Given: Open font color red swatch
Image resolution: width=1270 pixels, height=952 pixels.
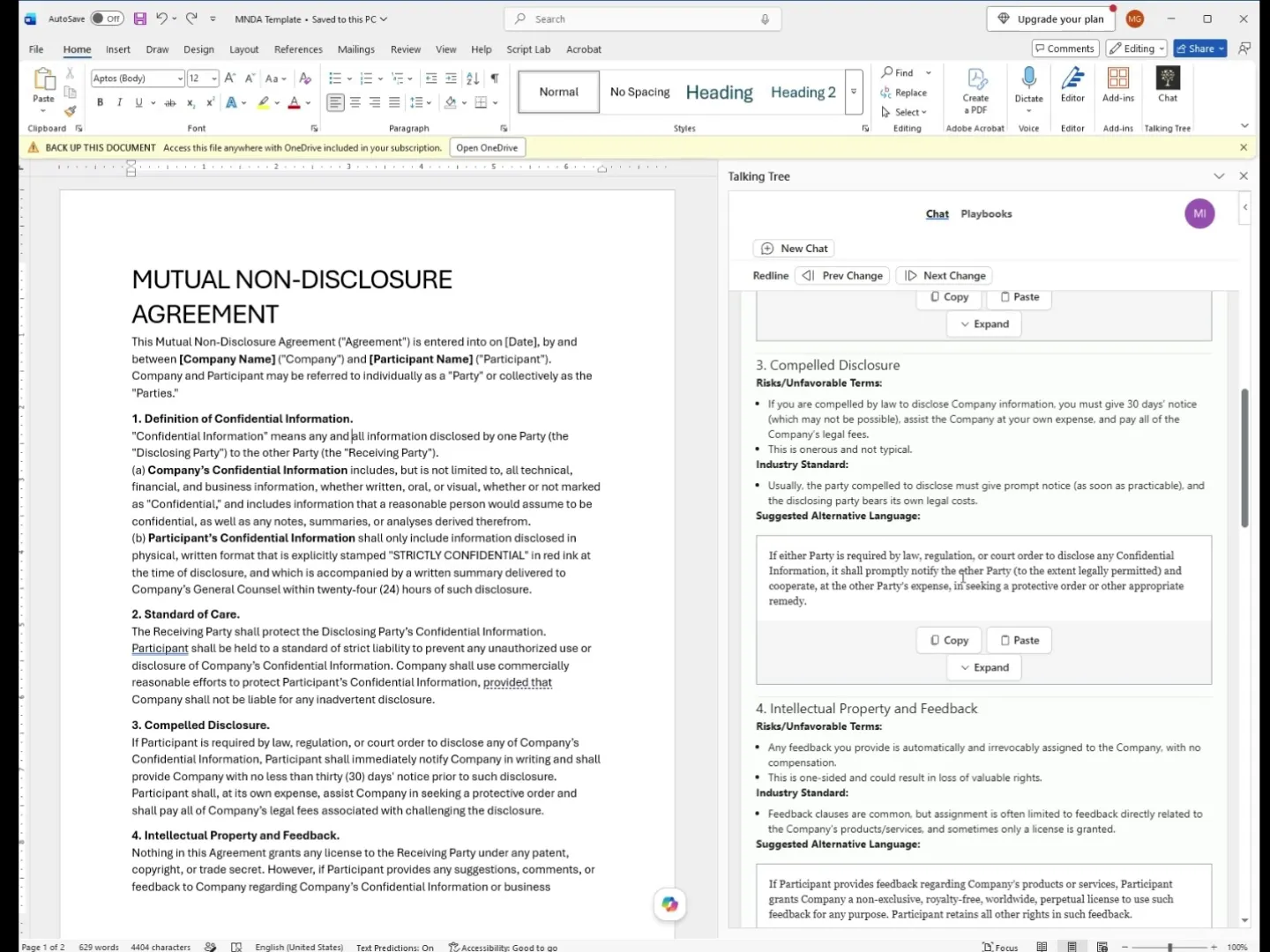Looking at the screenshot, I should click(294, 103).
